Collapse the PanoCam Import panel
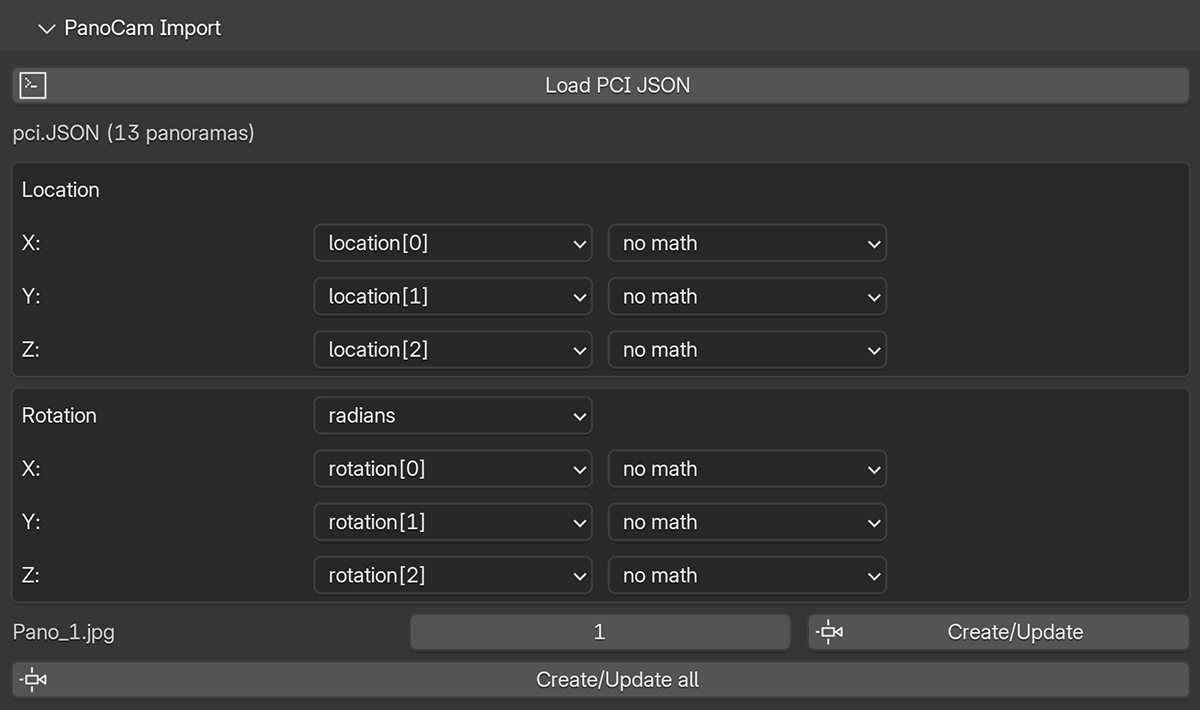 point(46,29)
